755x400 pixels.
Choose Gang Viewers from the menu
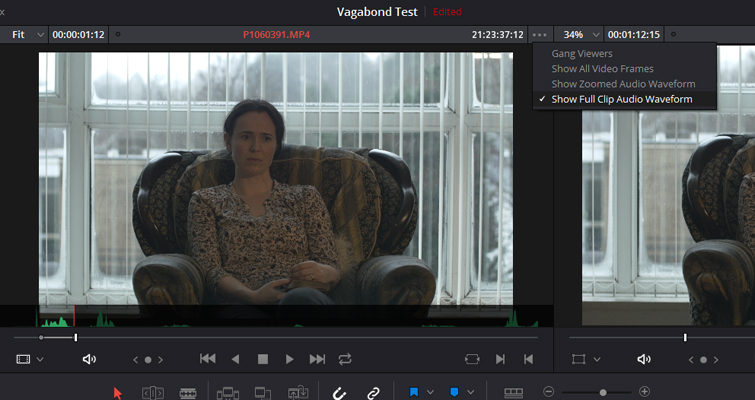[x=581, y=53]
